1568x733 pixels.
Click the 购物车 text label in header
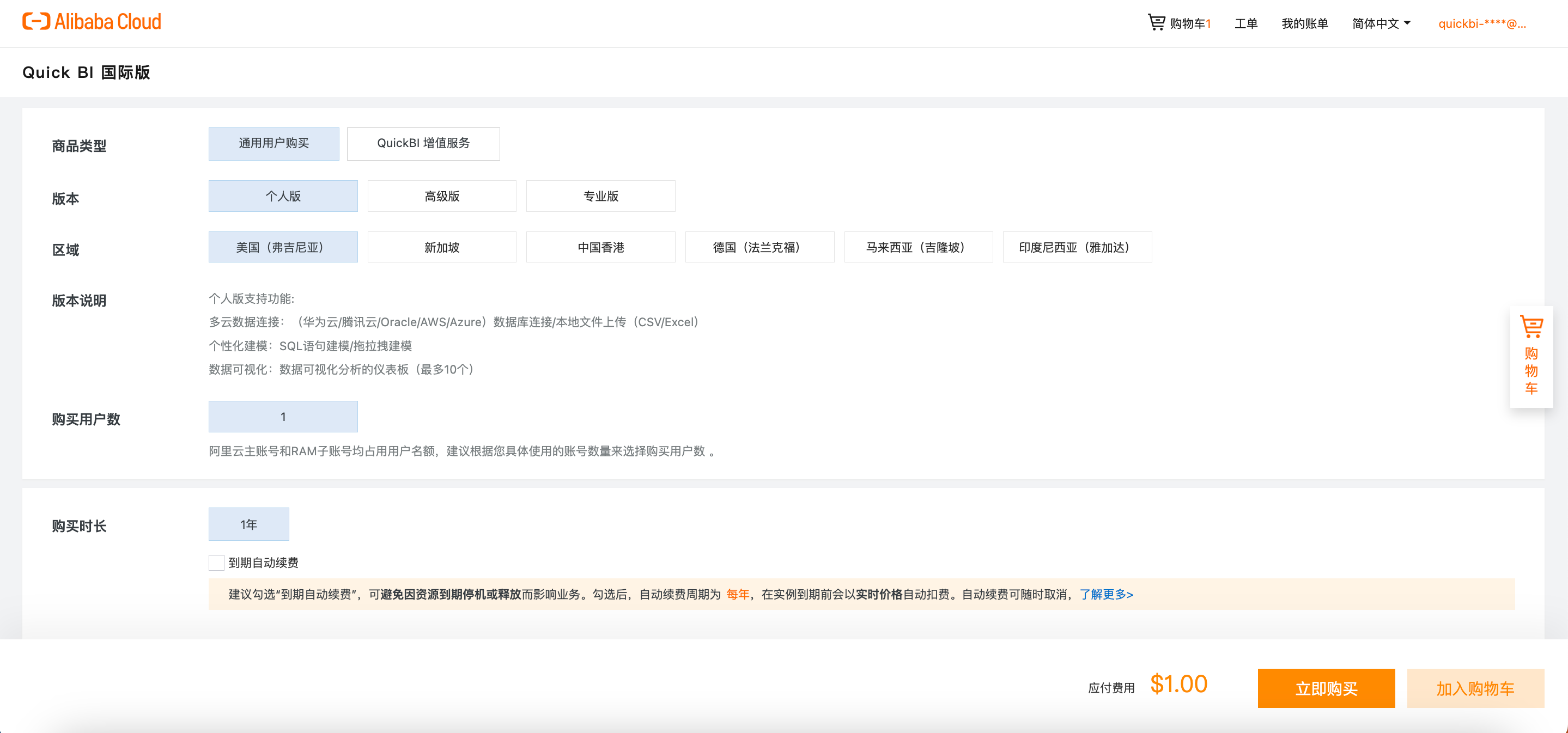[1187, 24]
